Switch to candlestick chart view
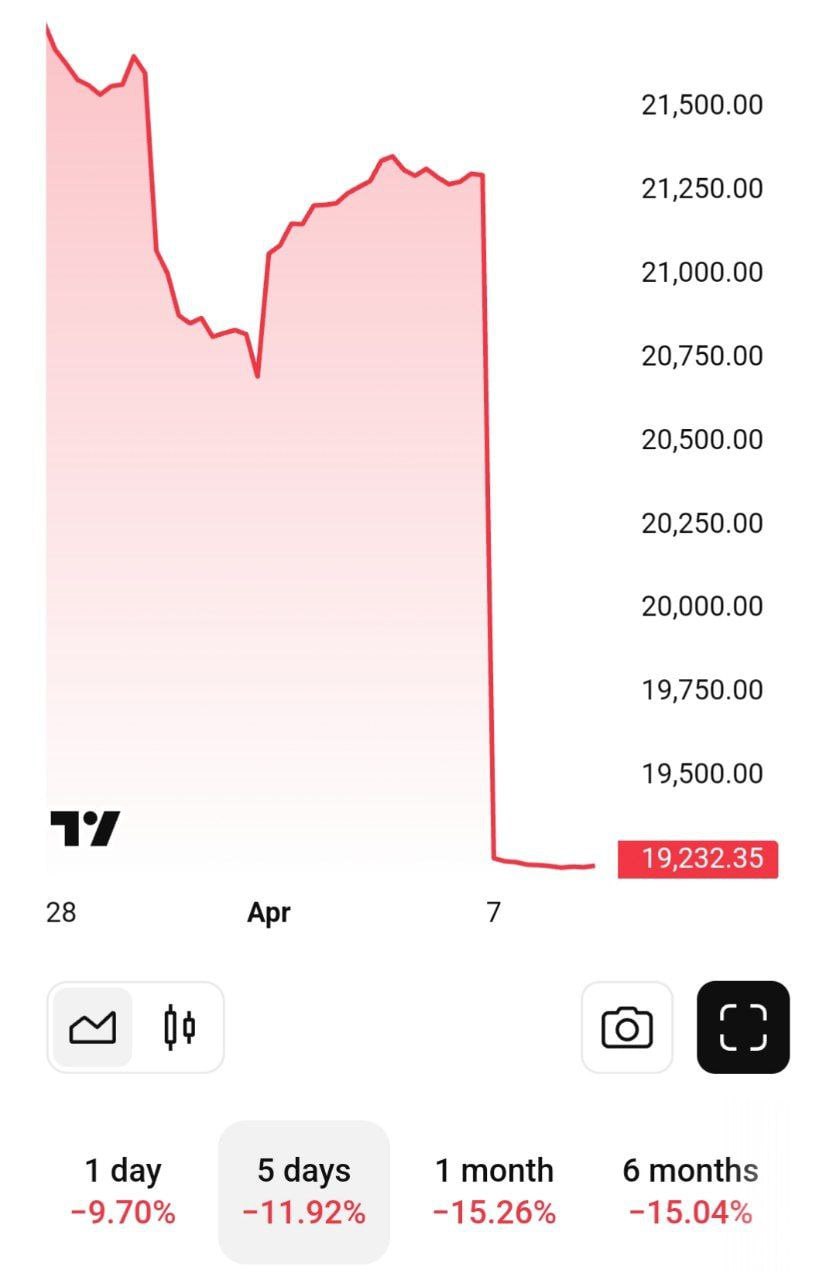Viewport: 836px width, 1280px height. tap(179, 1027)
